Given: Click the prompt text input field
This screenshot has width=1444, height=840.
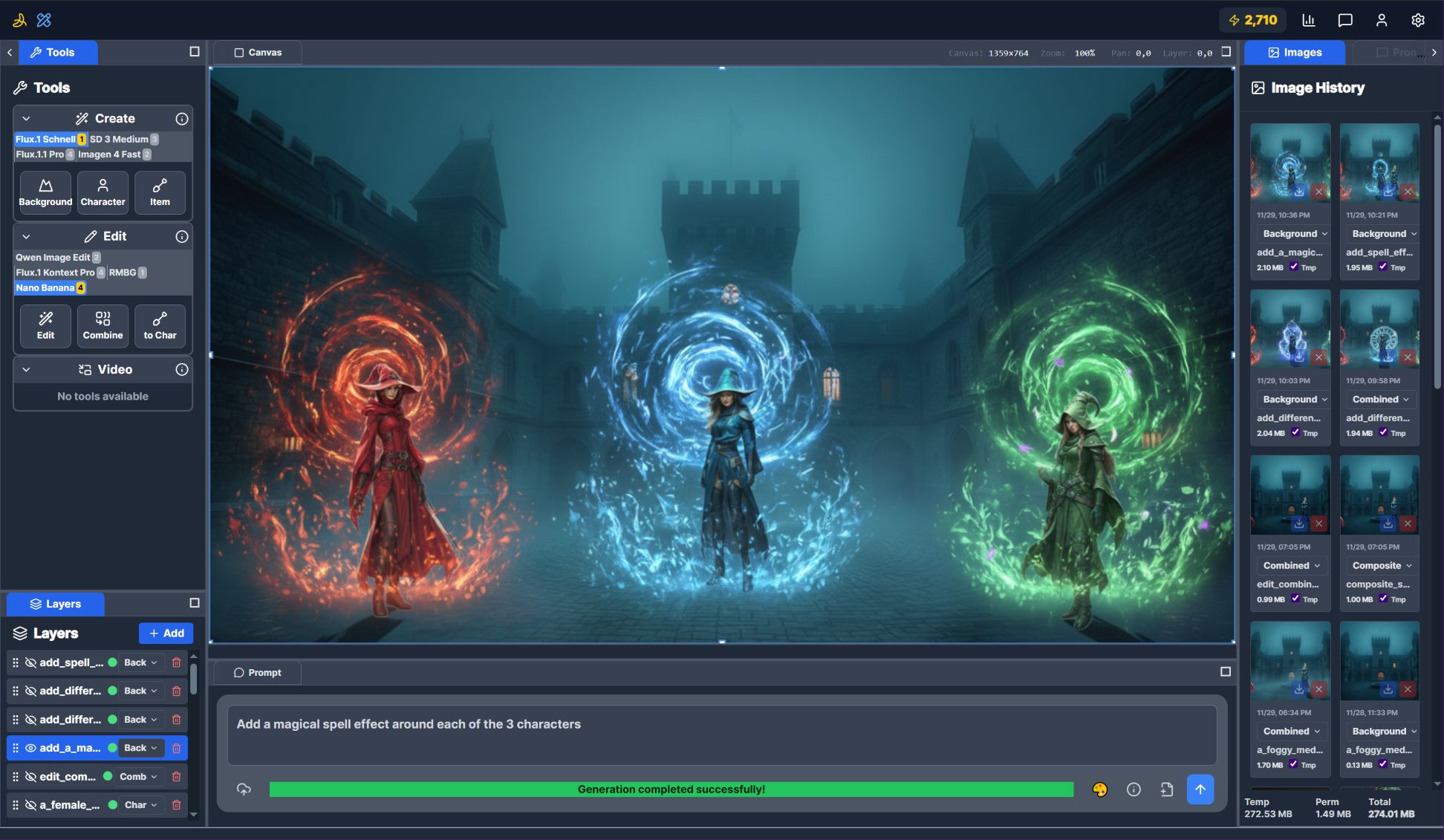Looking at the screenshot, I should pyautogui.click(x=721, y=734).
